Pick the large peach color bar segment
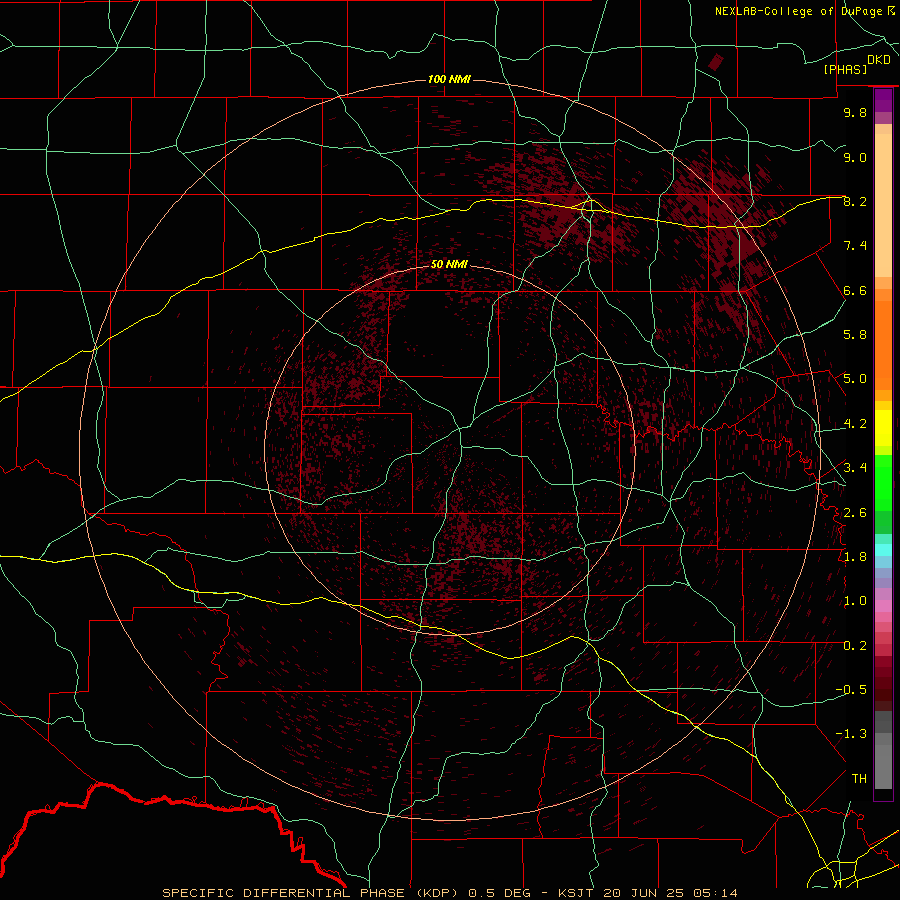 [x=883, y=205]
